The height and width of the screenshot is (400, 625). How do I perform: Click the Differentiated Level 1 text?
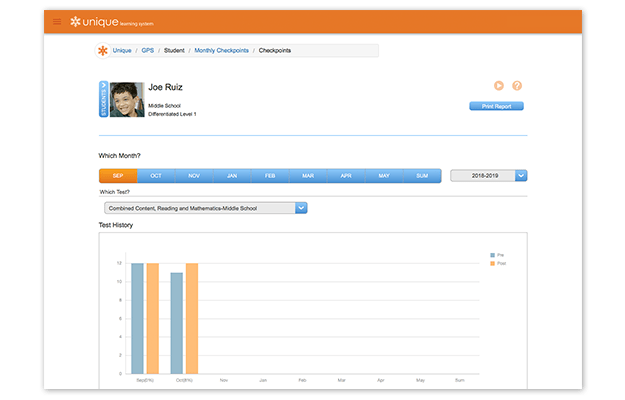tap(172, 114)
